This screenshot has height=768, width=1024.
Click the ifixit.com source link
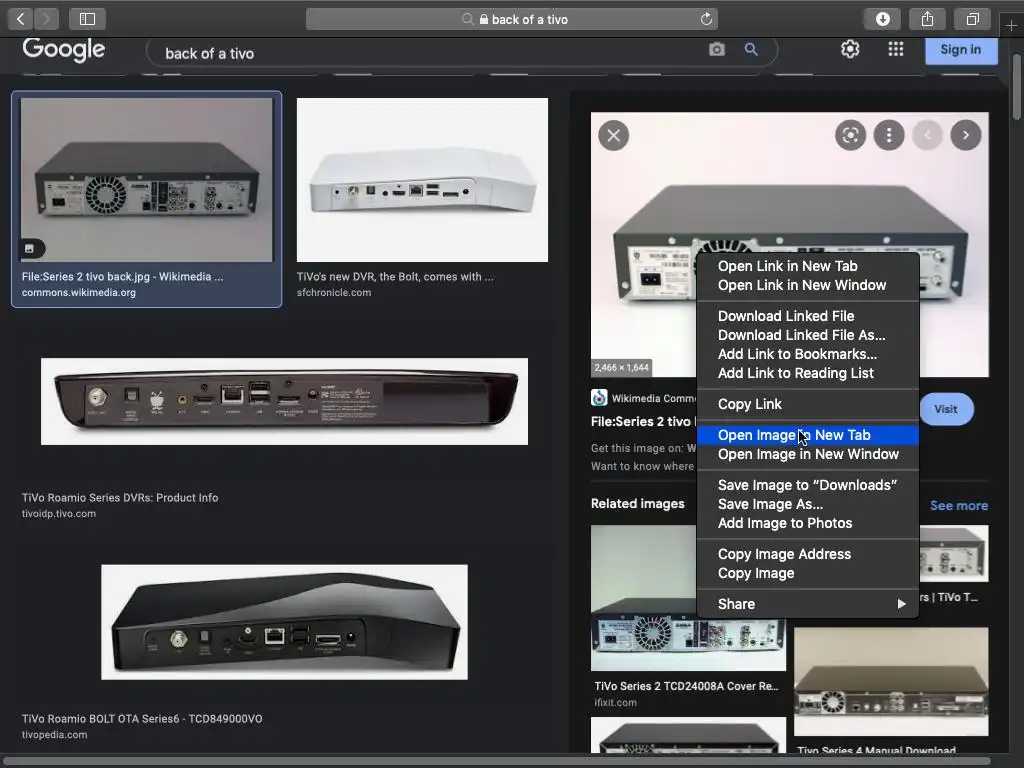[615, 703]
